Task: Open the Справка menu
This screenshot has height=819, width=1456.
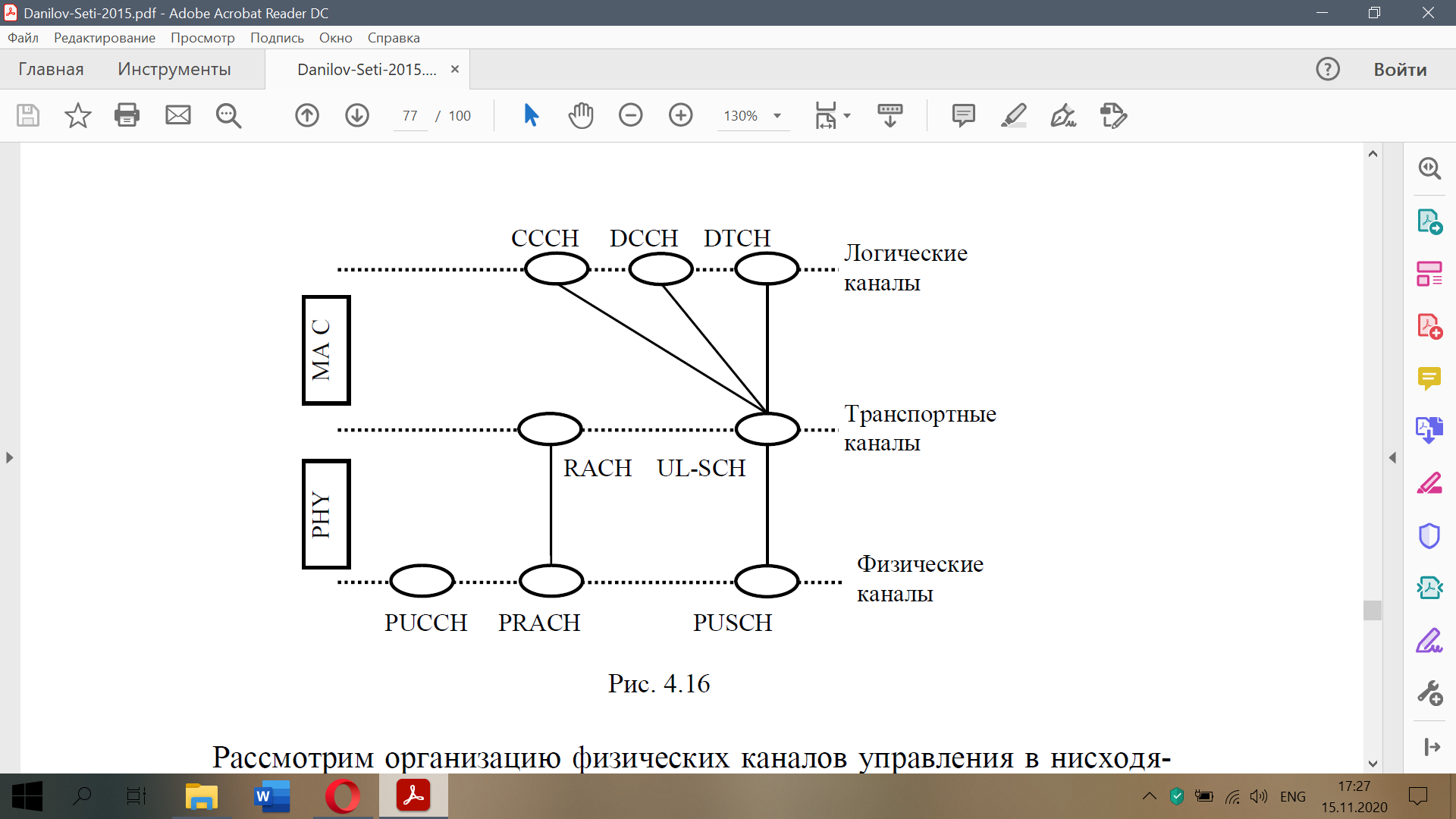Action: click(x=394, y=38)
